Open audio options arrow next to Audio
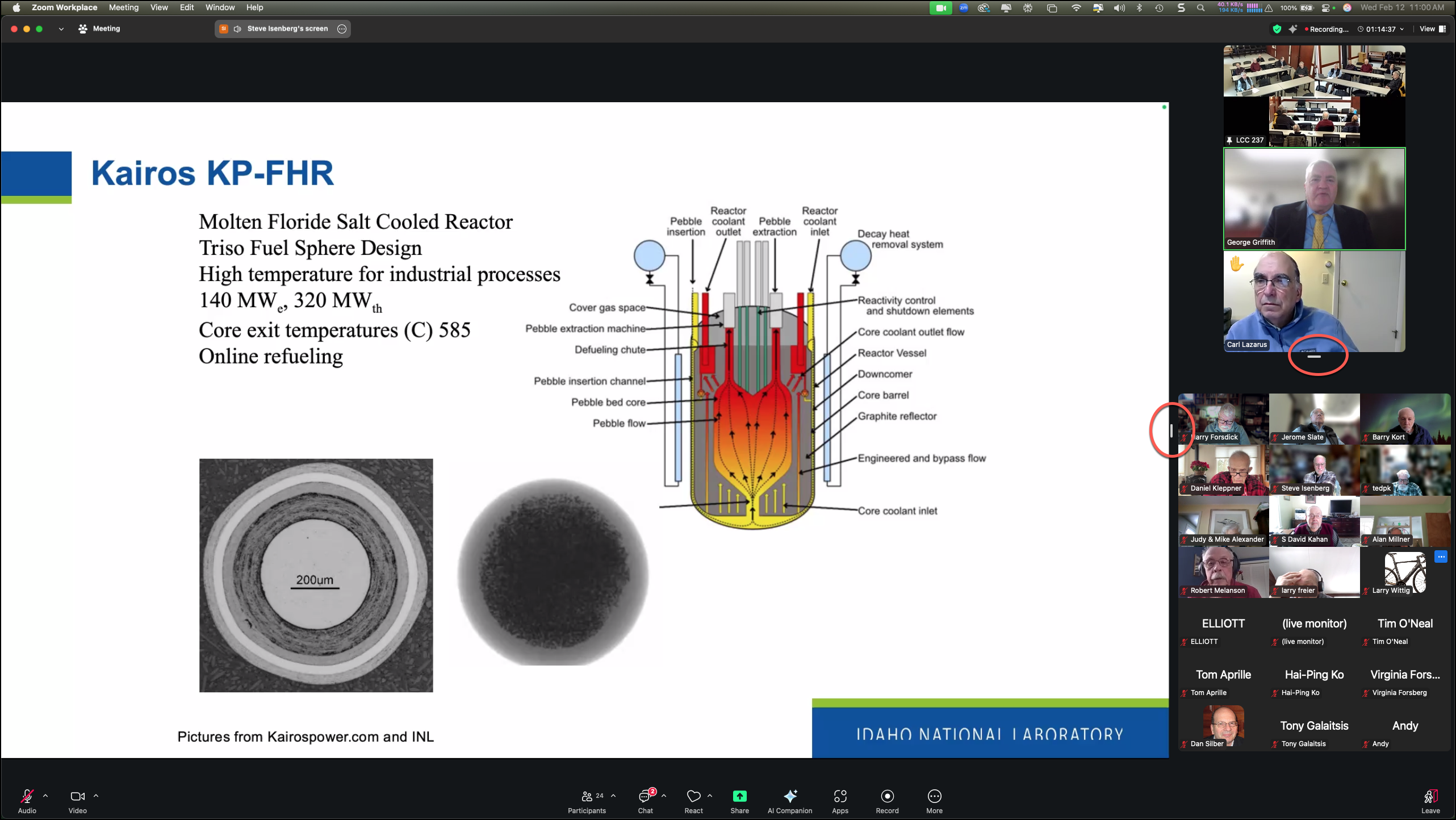 (x=45, y=796)
